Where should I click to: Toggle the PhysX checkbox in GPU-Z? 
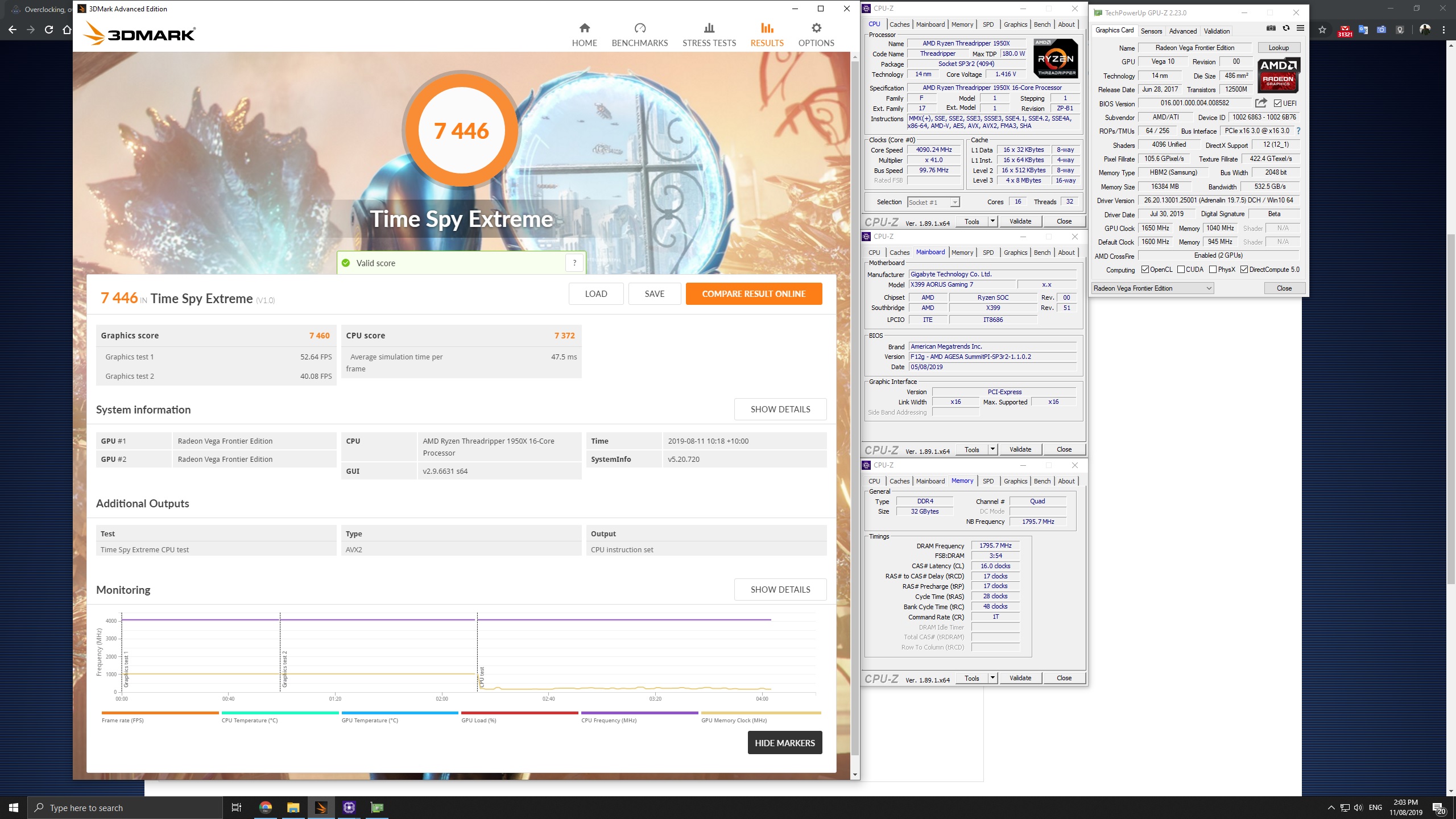pyautogui.click(x=1213, y=270)
